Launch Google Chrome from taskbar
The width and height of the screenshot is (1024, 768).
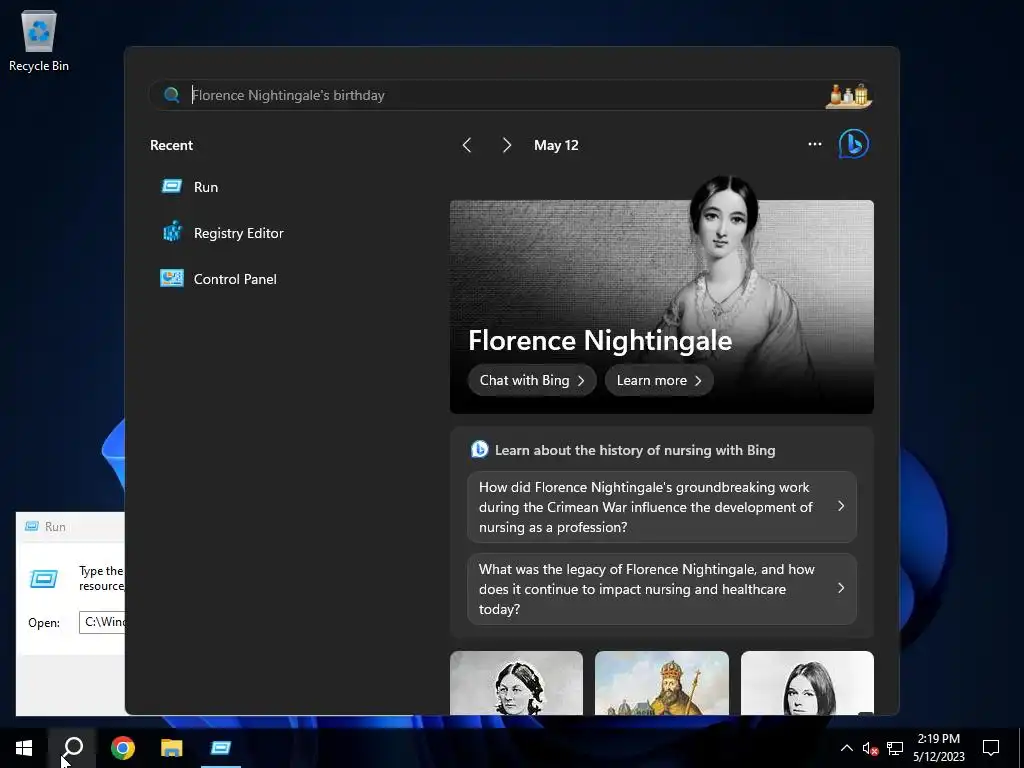pos(122,748)
